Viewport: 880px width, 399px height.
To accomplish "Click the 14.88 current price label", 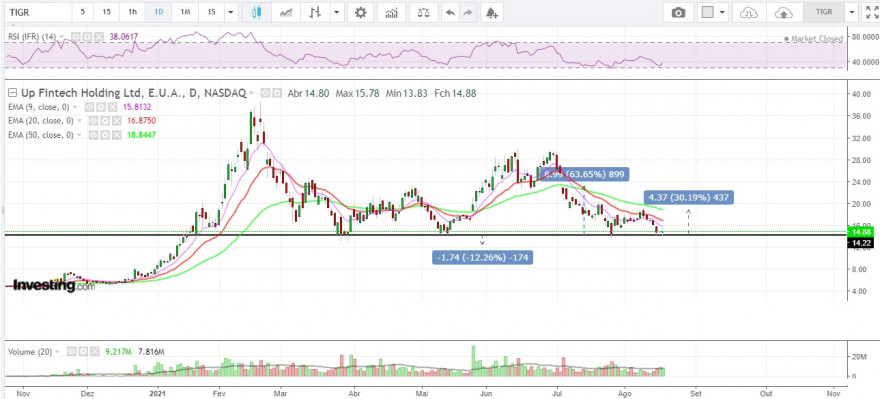I will (x=861, y=232).
